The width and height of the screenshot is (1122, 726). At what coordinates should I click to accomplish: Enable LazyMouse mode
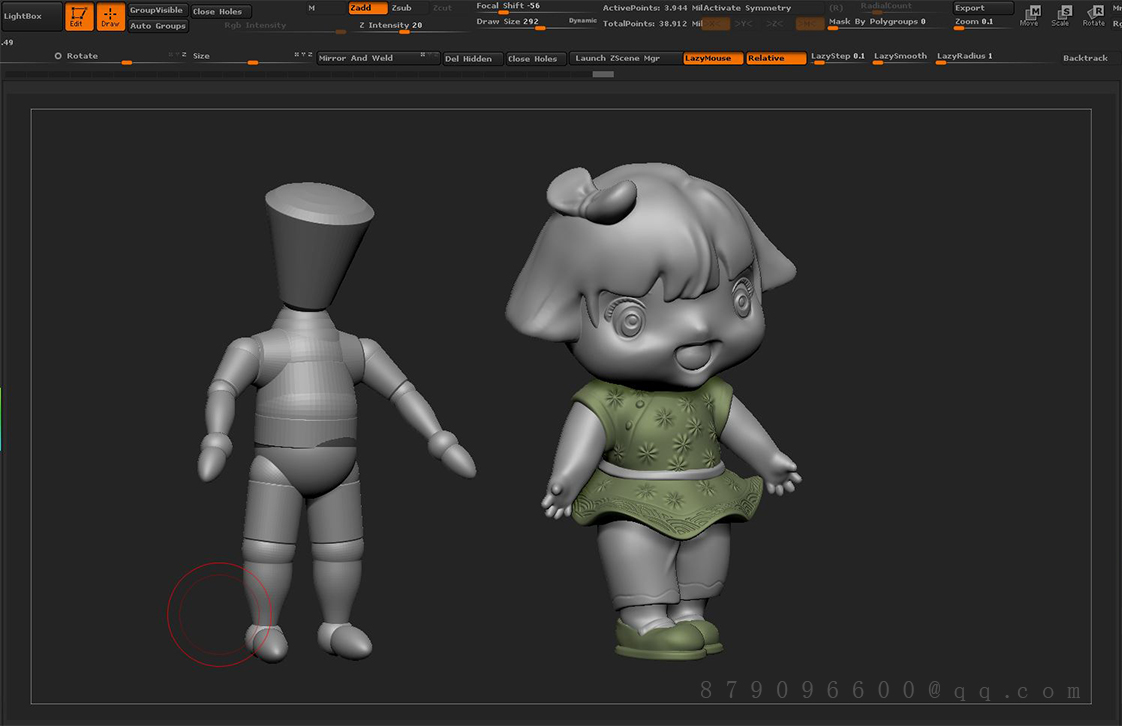tap(712, 58)
